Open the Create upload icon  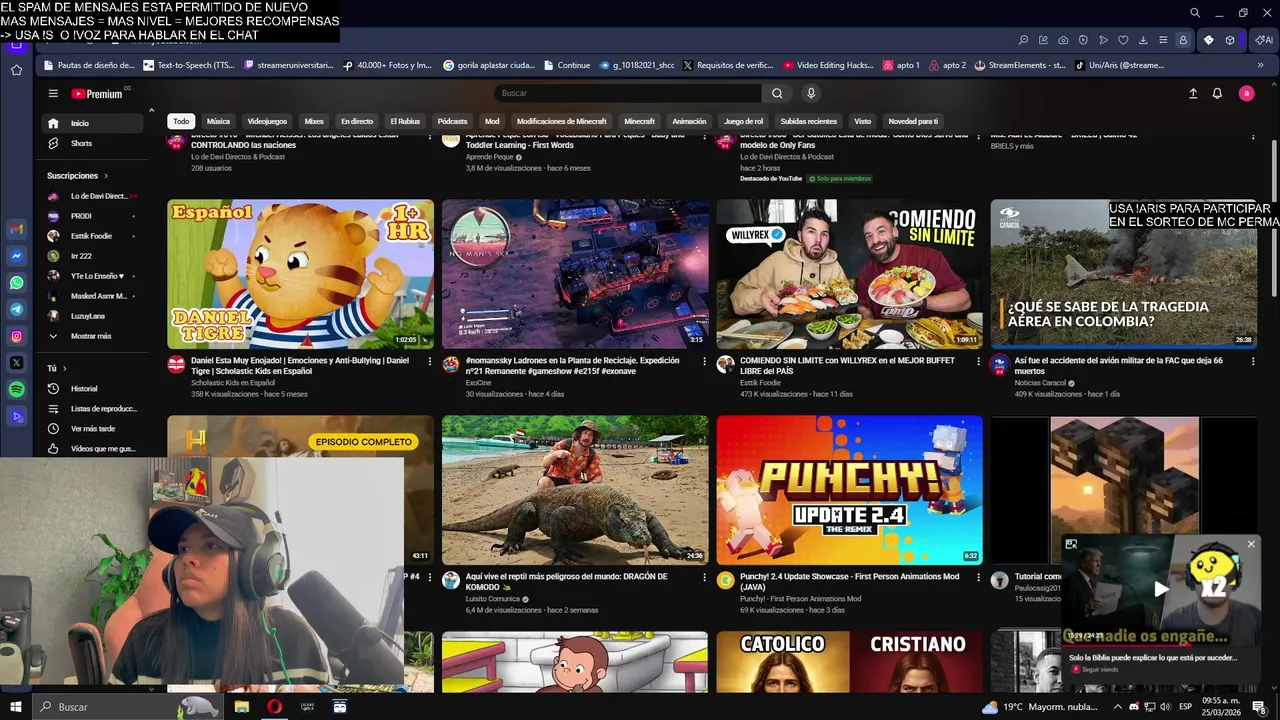click(1193, 93)
